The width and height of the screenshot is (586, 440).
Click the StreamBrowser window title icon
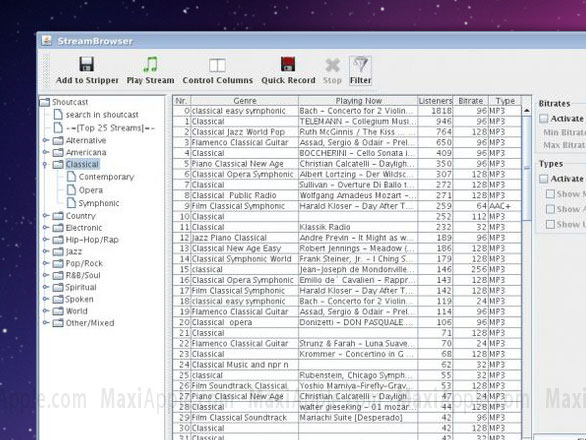tap(46, 40)
